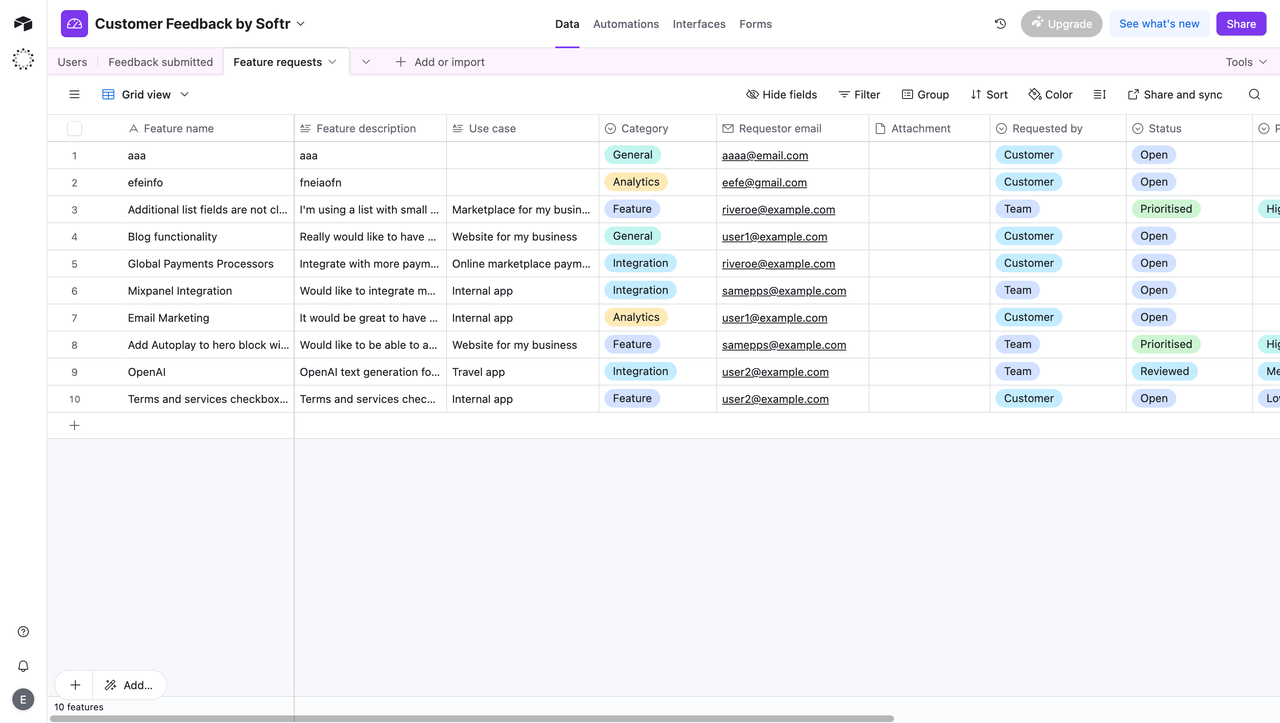
Task: Click the Status column header
Action: click(x=1190, y=129)
